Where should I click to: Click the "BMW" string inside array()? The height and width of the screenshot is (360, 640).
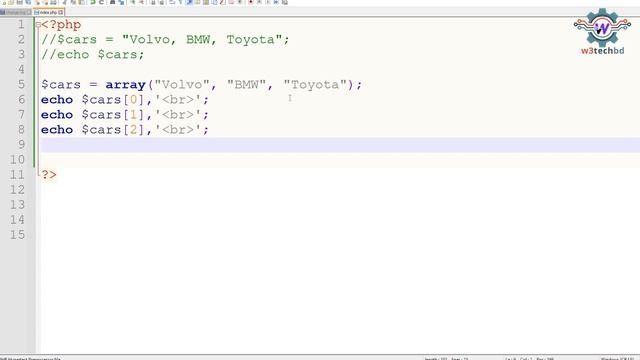pos(247,85)
